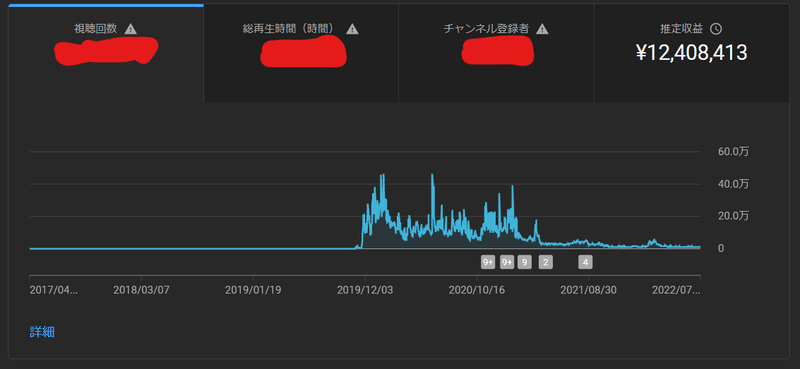Click the video marker labeled 4

(585, 262)
